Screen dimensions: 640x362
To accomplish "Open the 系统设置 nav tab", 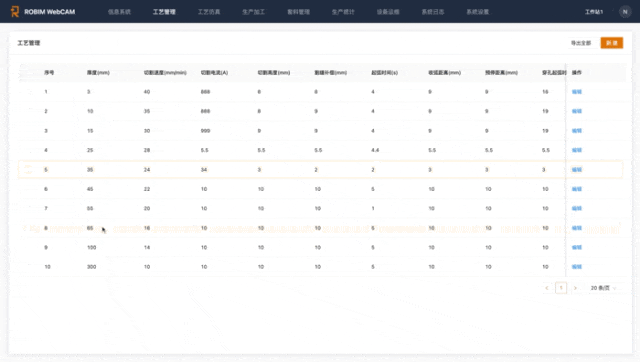I will pos(478,12).
